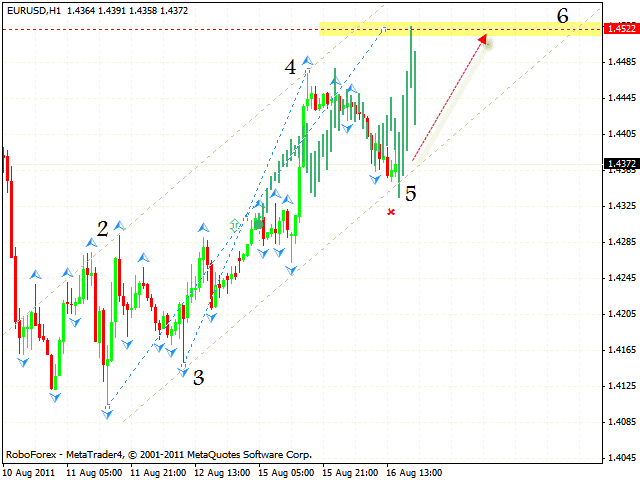Select the blue fractal arrow under the lowest candle
Viewport: 640px width, 480px height.
(x=107, y=412)
